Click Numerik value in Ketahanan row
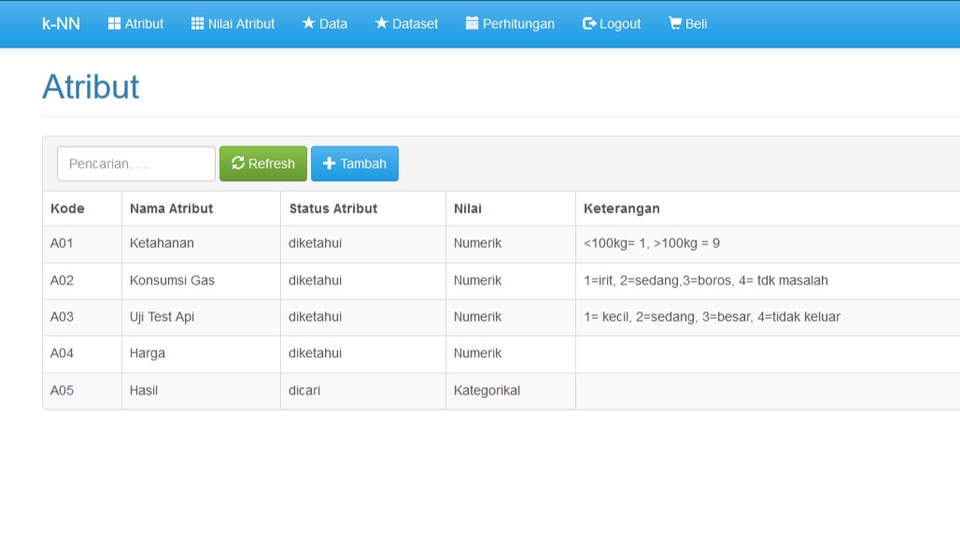Image resolution: width=960 pixels, height=539 pixels. [x=478, y=243]
